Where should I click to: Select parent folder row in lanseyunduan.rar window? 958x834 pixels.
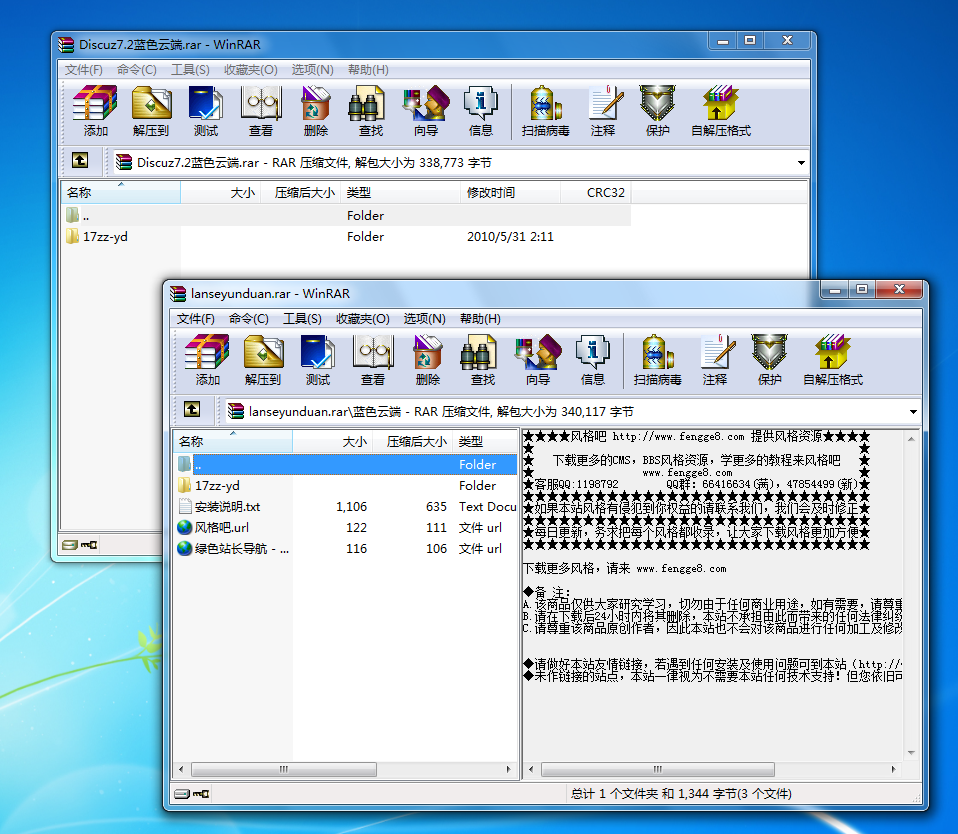pos(345,464)
